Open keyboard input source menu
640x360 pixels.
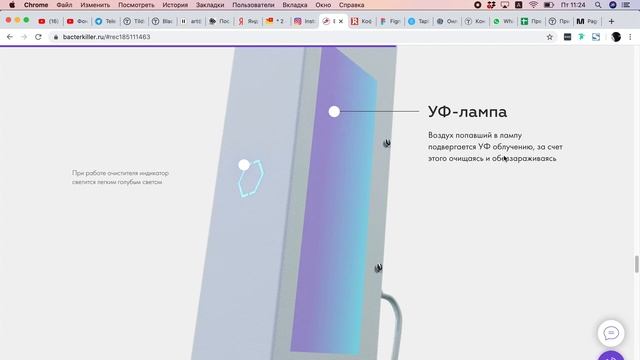pos(518,5)
